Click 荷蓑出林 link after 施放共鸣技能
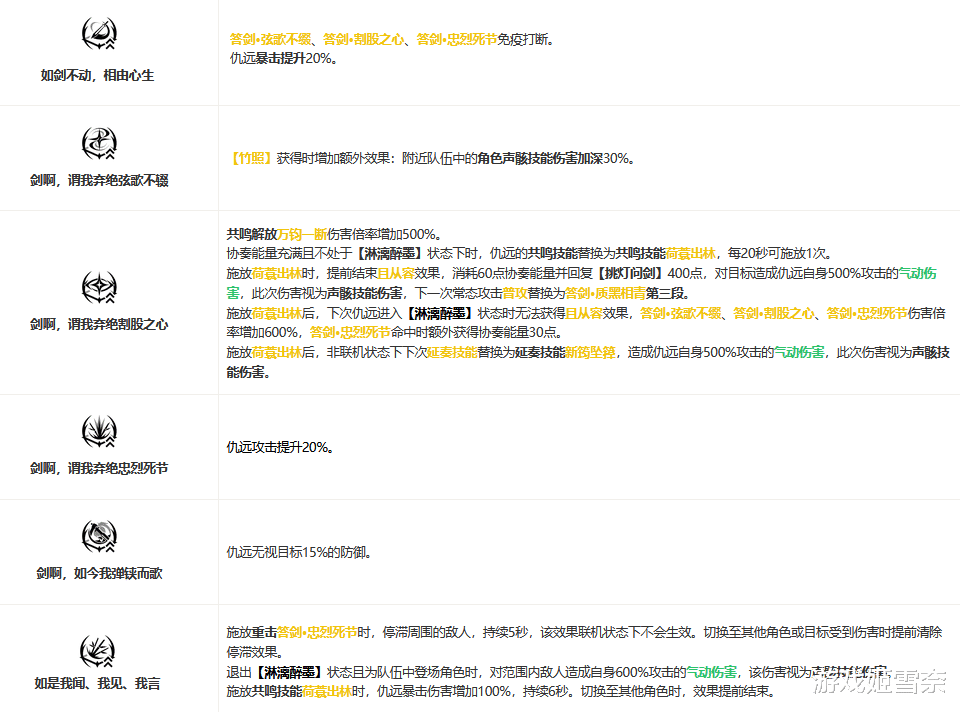Viewport: 960px width, 712px height. 327,692
